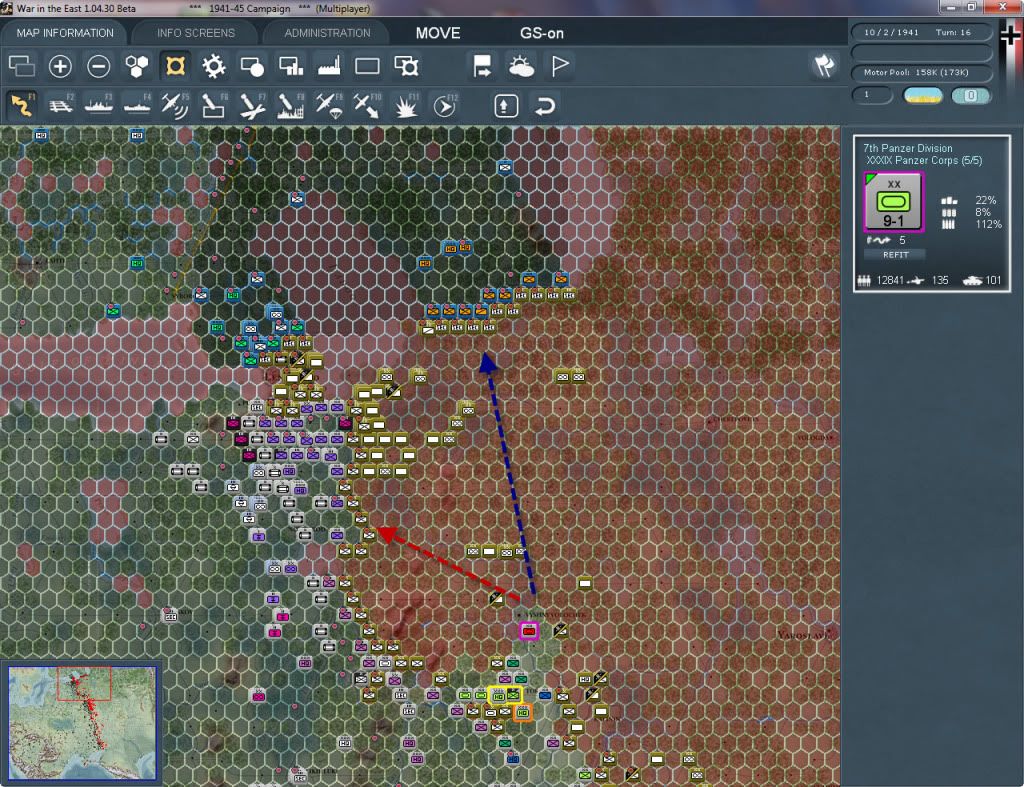Select the F4 amphibious transport mode

[x=137, y=106]
